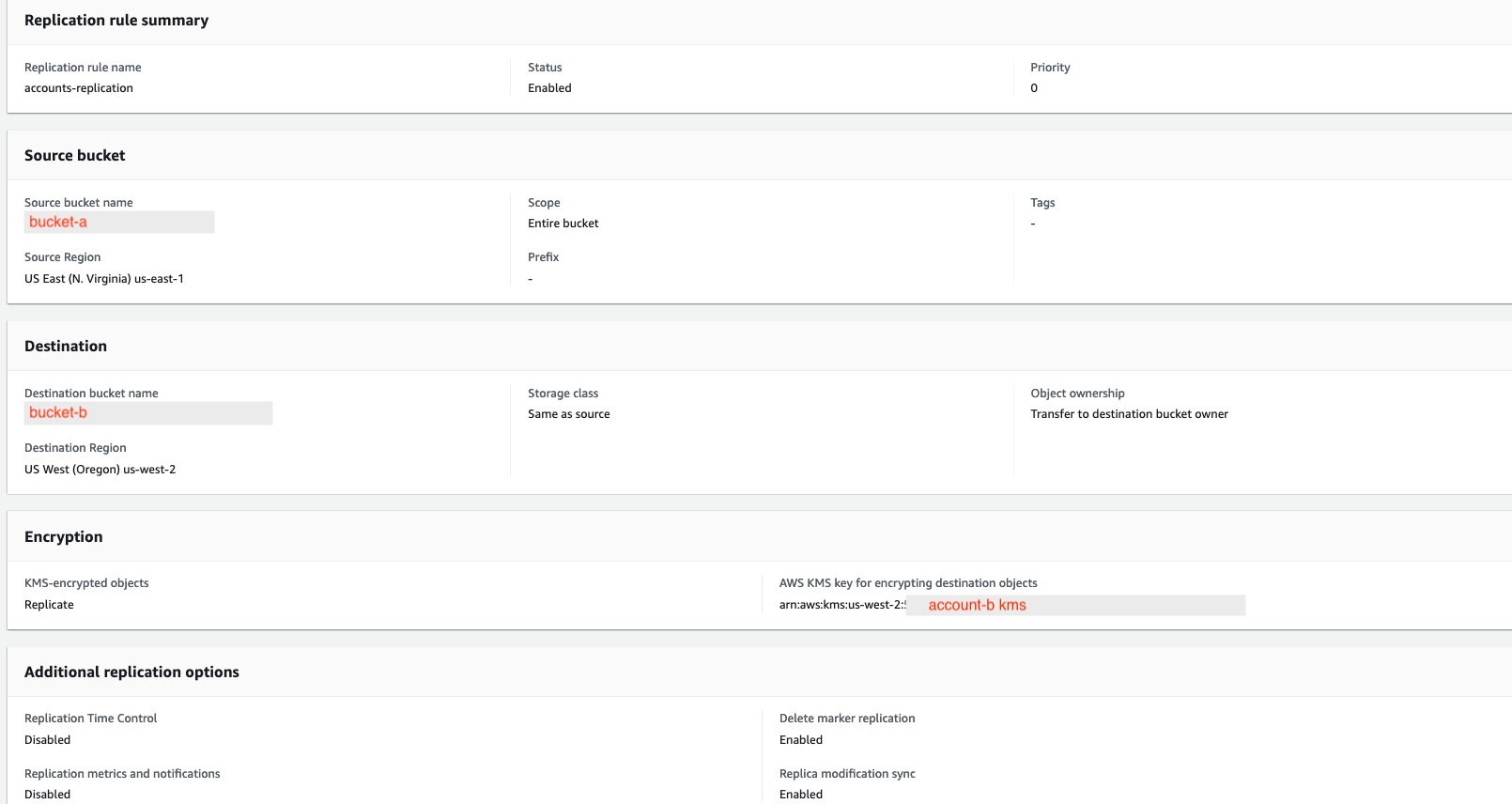1512x804 pixels.
Task: Click Replication metrics and notifications label
Action: coord(122,774)
